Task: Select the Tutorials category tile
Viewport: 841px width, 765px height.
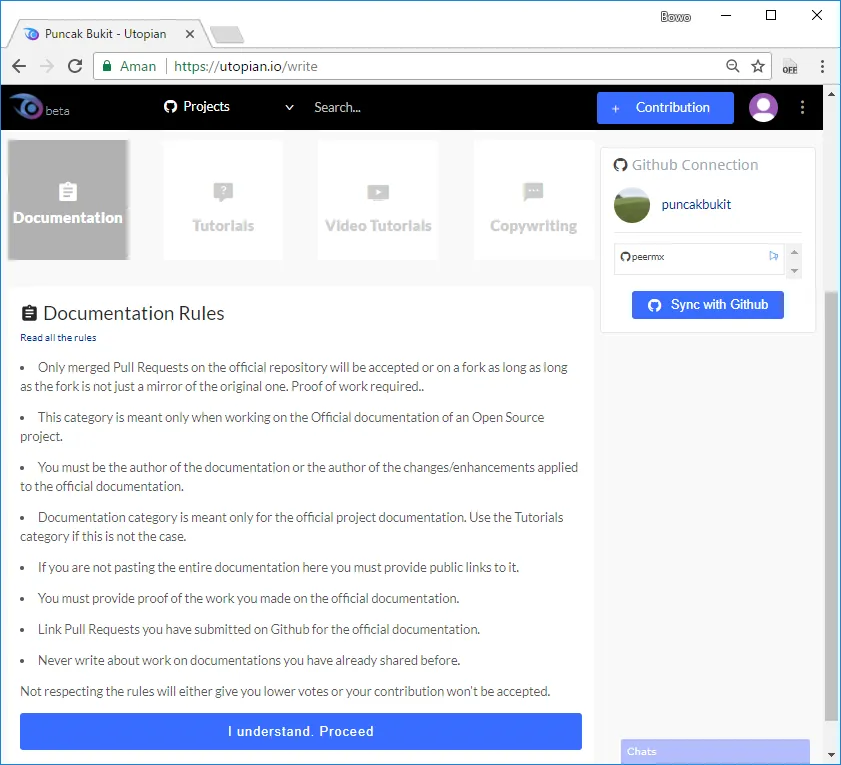Action: point(223,200)
